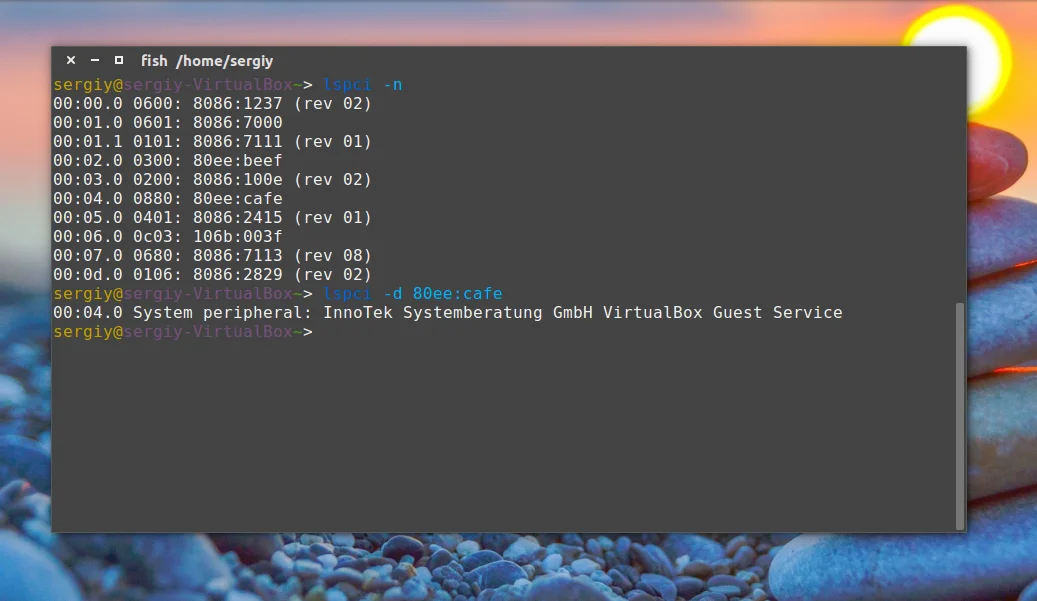Click the line '00:06.0 0c03: 106b:003f'
This screenshot has height=601, width=1037.
point(168,237)
